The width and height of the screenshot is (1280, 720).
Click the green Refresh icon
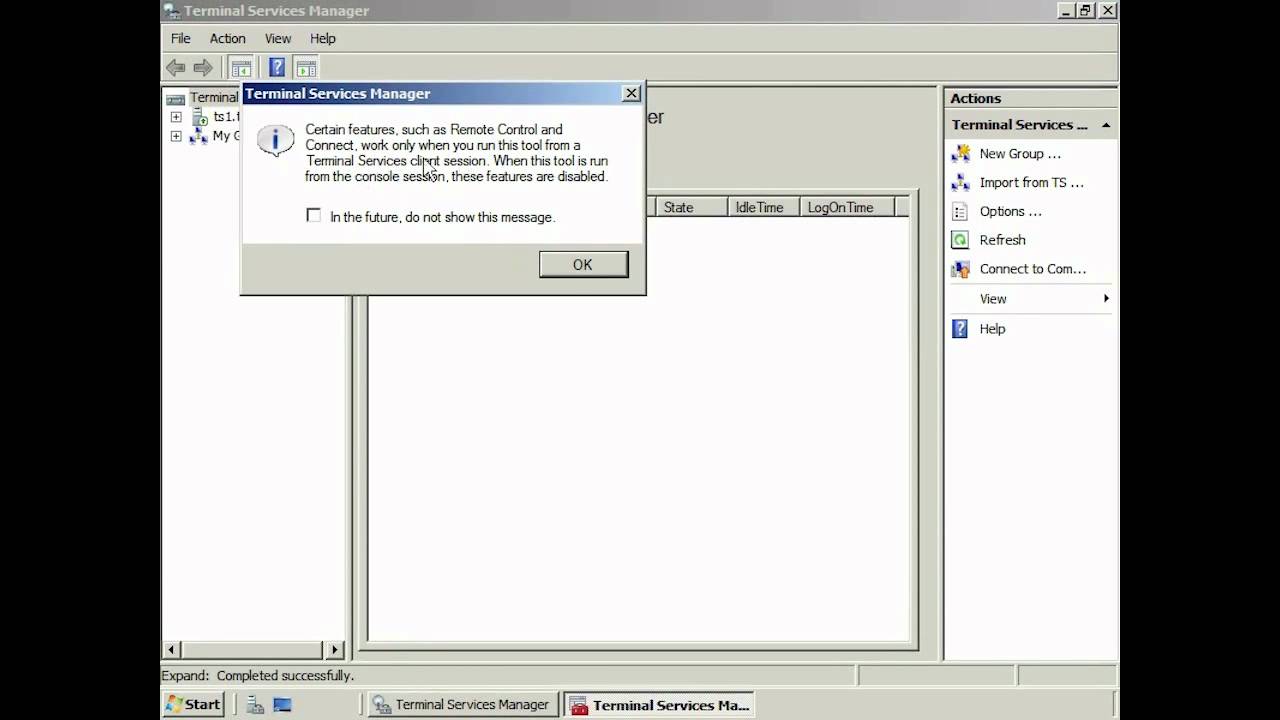(960, 240)
